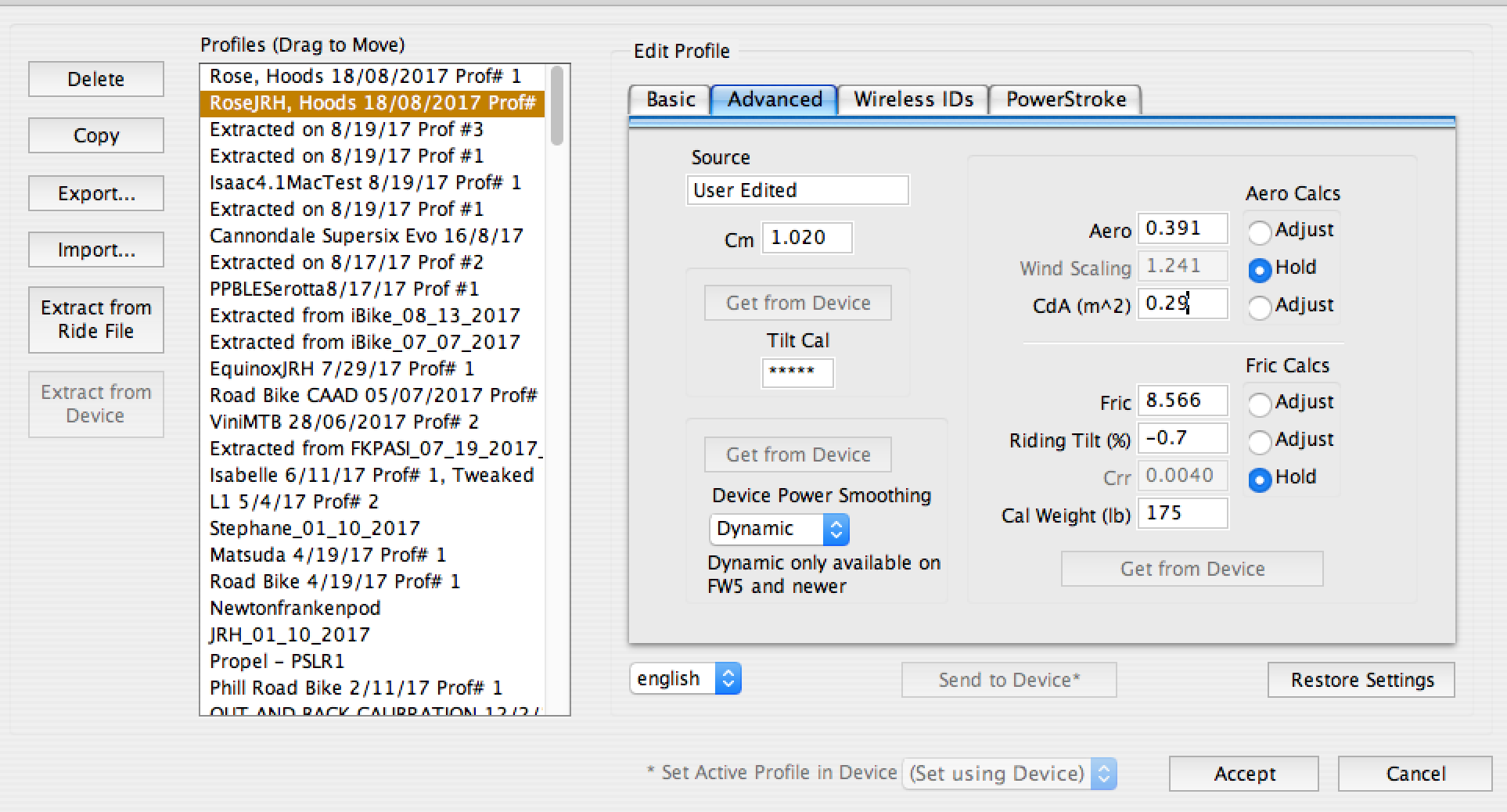Image resolution: width=1507 pixels, height=812 pixels.
Task: Switch to the Wireless IDs tab
Action: (x=913, y=100)
